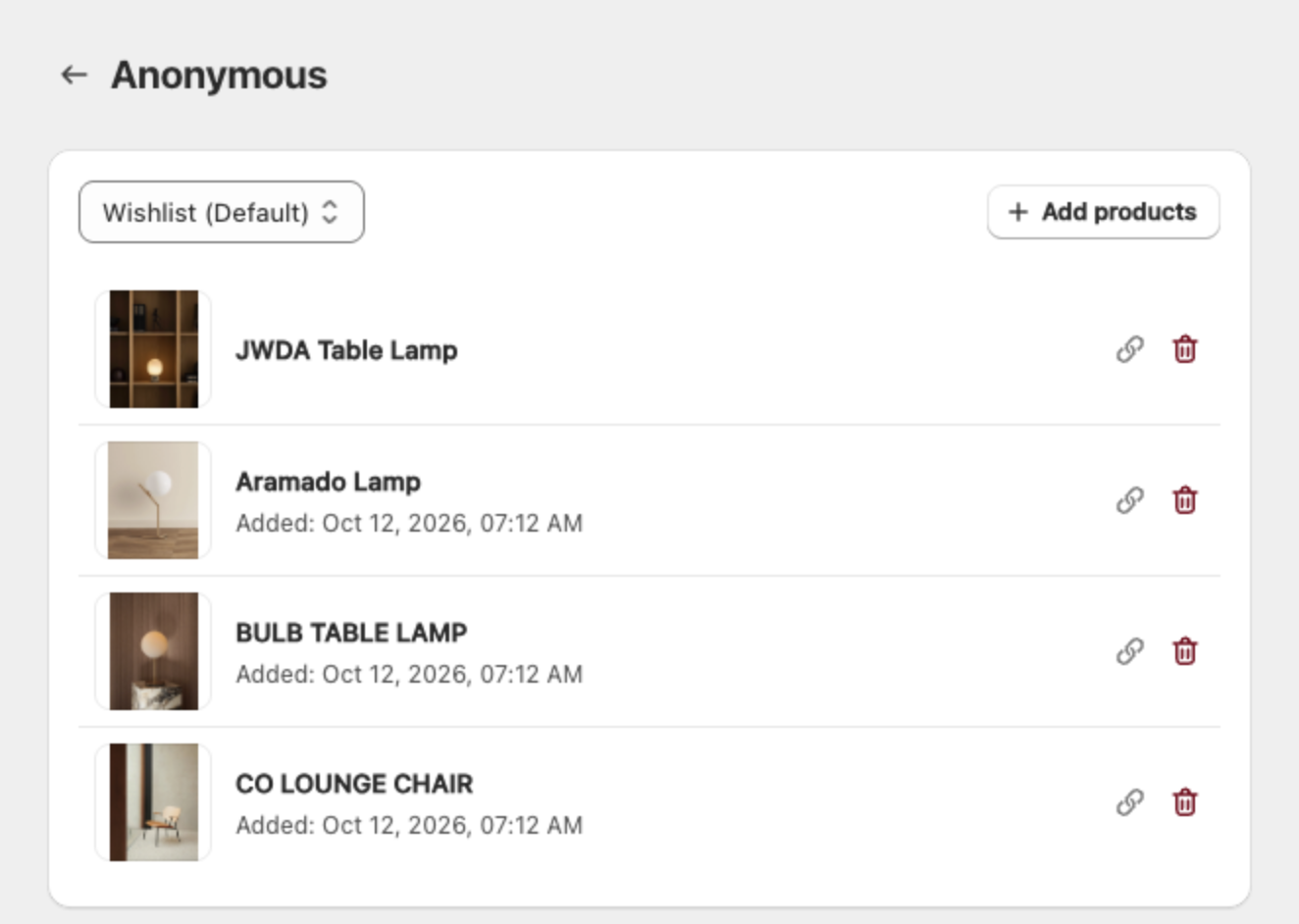Click the JWDA Table Lamp title

346,350
